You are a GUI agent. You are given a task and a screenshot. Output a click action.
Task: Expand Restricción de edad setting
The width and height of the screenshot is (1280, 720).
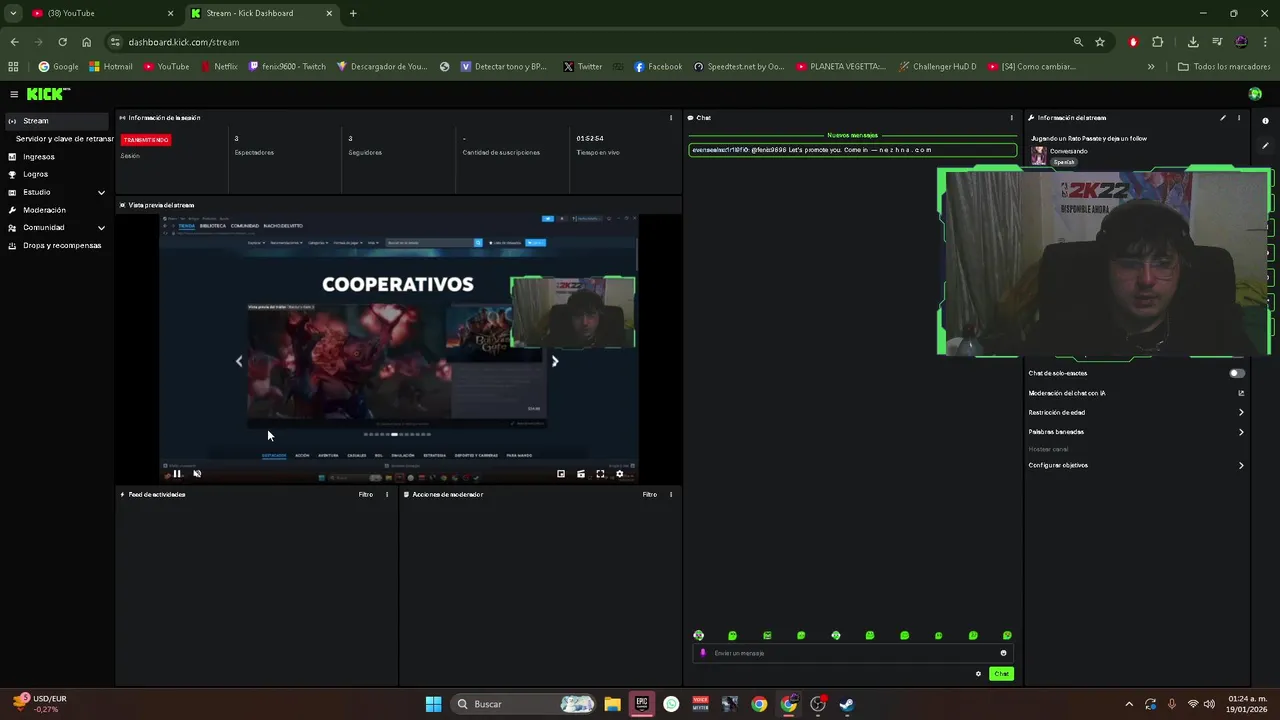(x=1241, y=413)
